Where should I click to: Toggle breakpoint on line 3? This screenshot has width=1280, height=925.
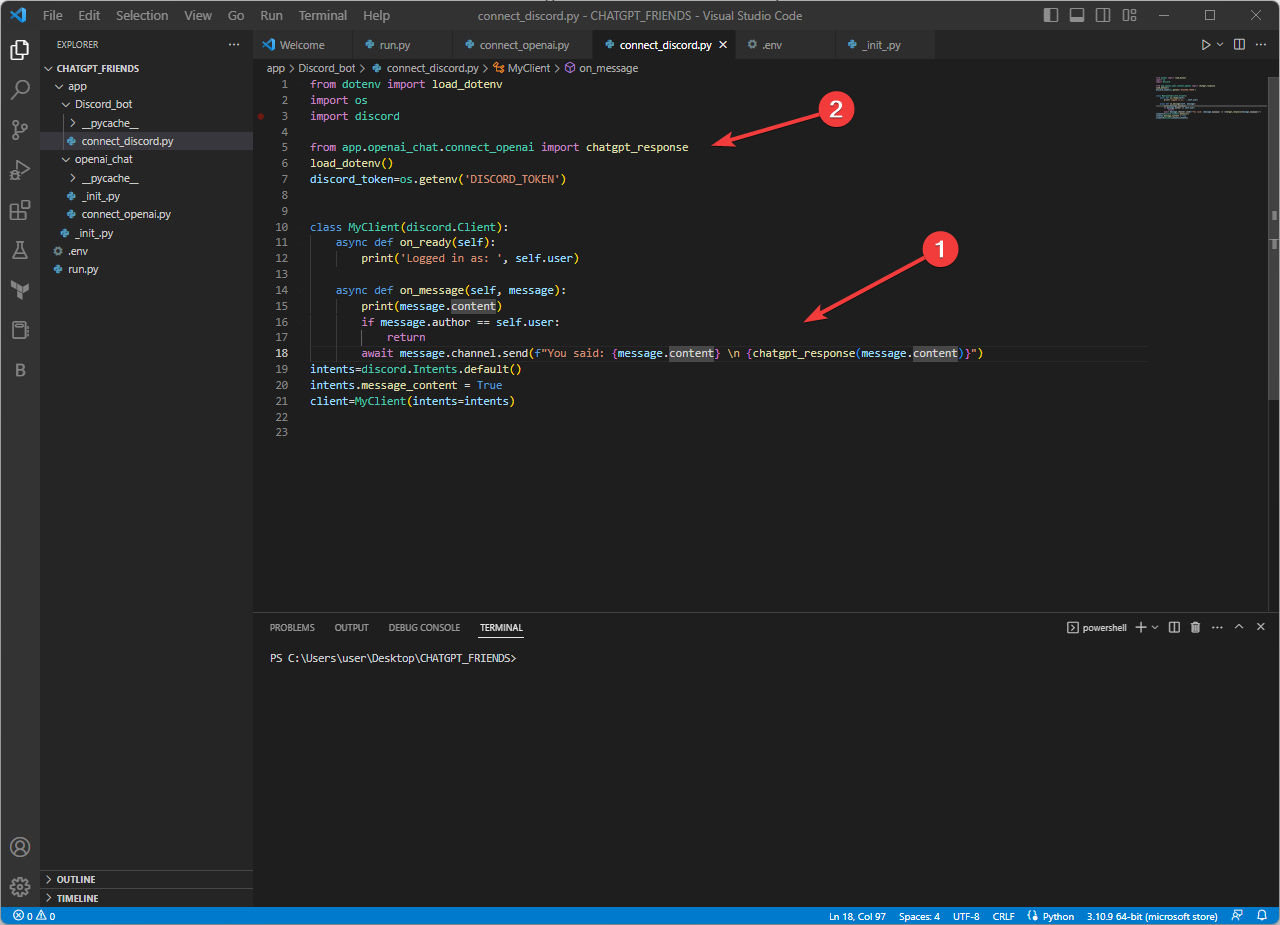pos(261,116)
